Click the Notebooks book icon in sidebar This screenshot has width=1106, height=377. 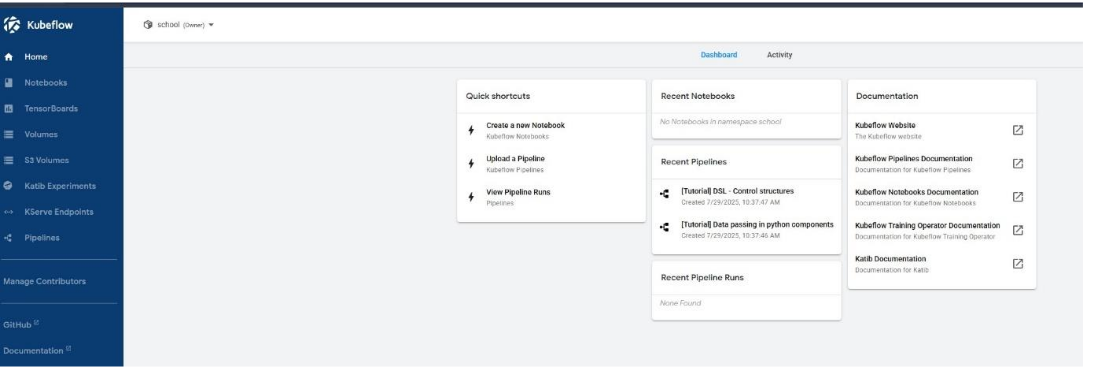pos(8,83)
